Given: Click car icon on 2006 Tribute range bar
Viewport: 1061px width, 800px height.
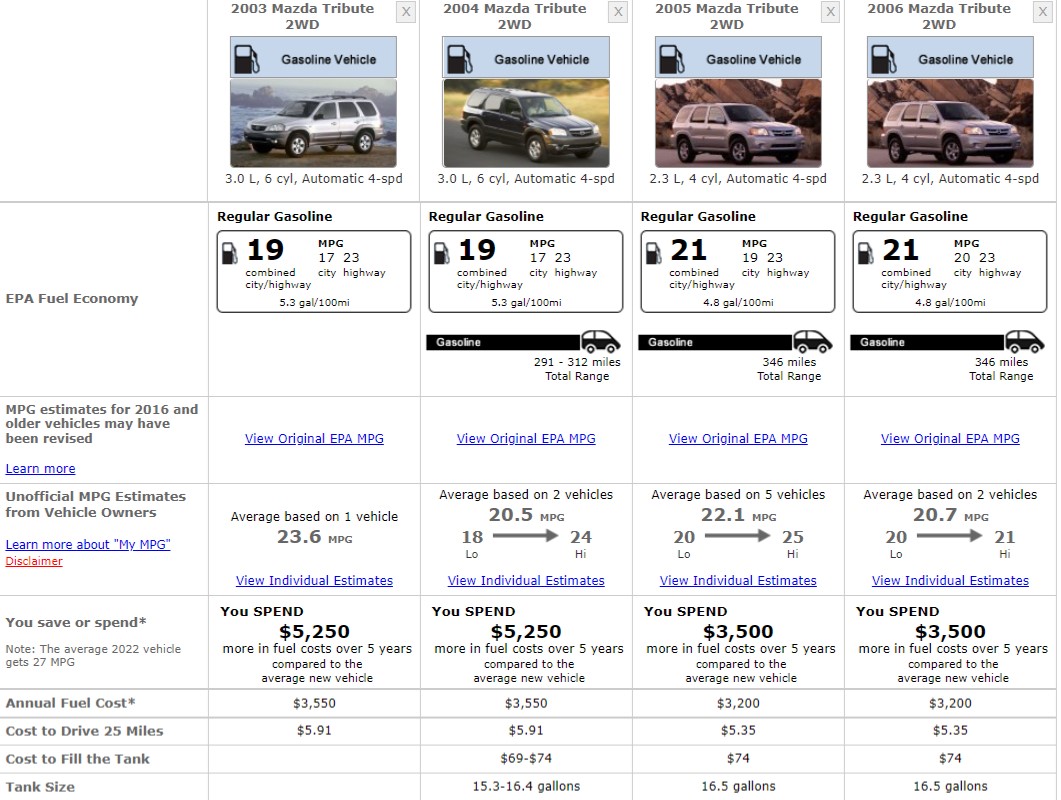Looking at the screenshot, I should (x=1024, y=341).
